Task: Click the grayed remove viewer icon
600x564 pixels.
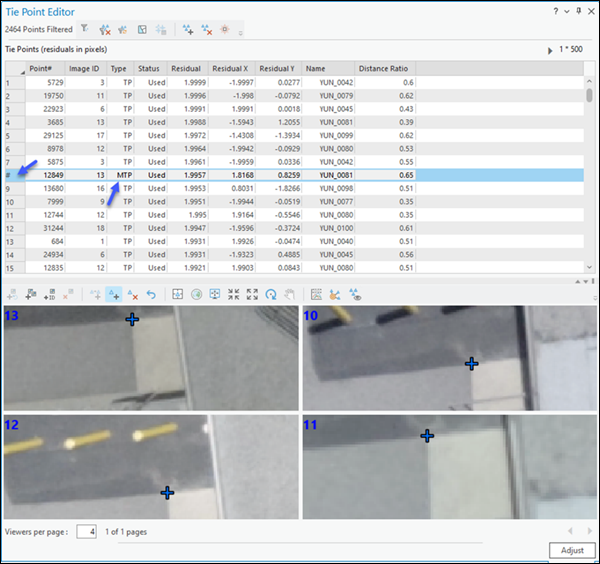Action: [x=68, y=294]
